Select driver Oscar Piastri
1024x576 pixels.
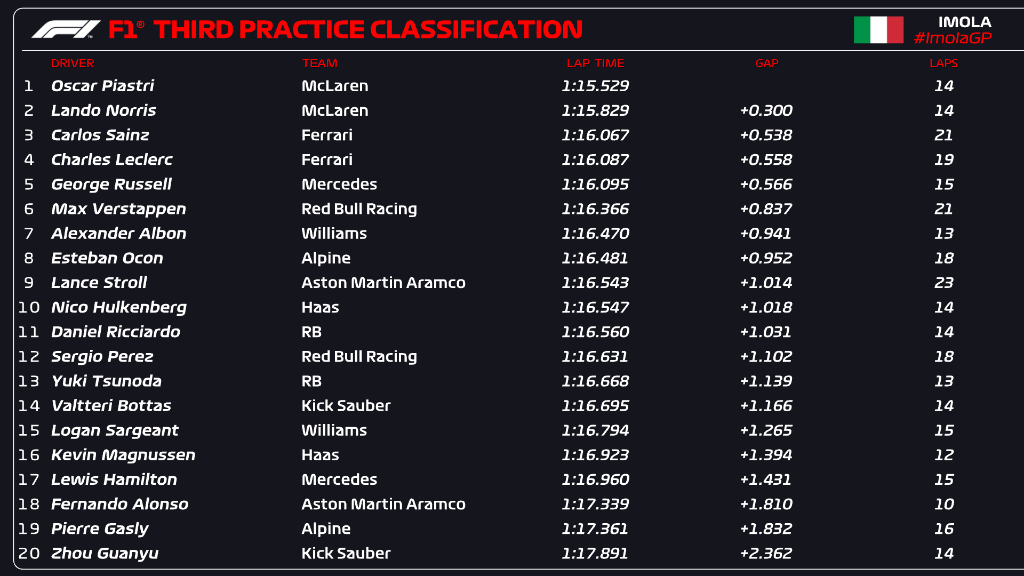pos(103,86)
